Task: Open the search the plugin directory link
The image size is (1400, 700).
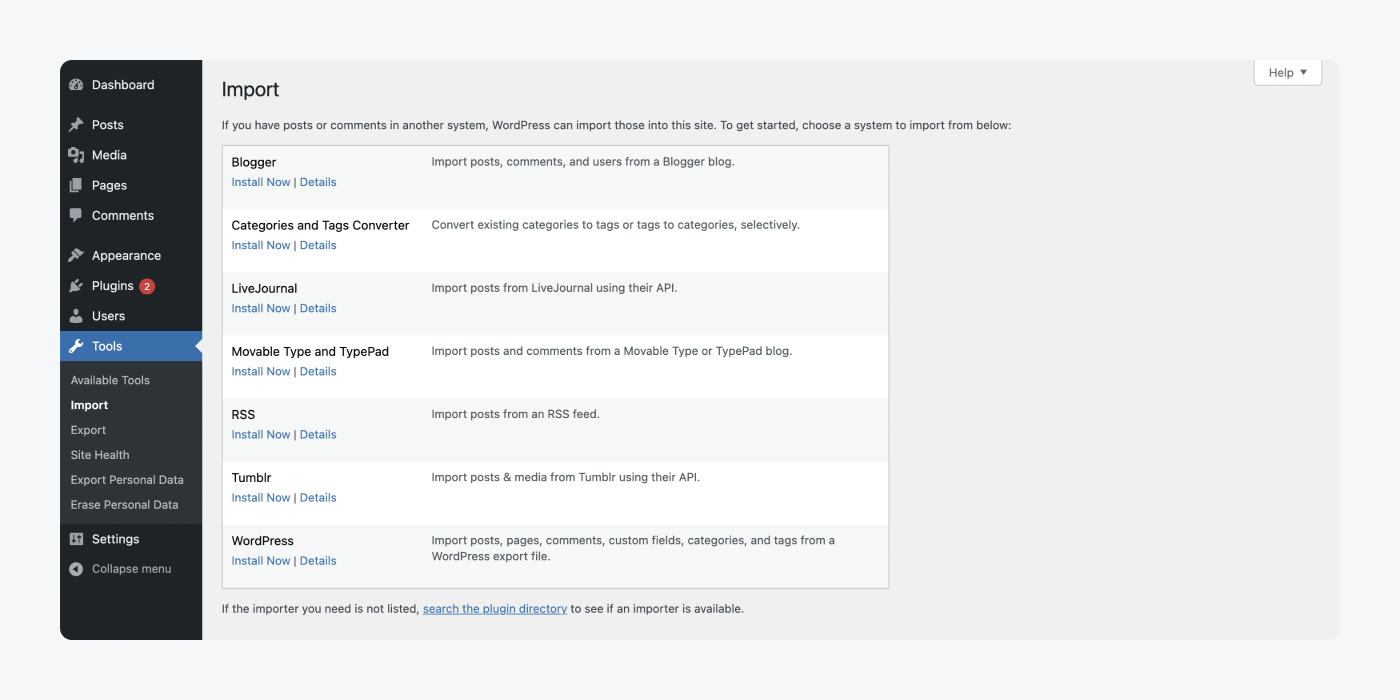Action: click(494, 608)
